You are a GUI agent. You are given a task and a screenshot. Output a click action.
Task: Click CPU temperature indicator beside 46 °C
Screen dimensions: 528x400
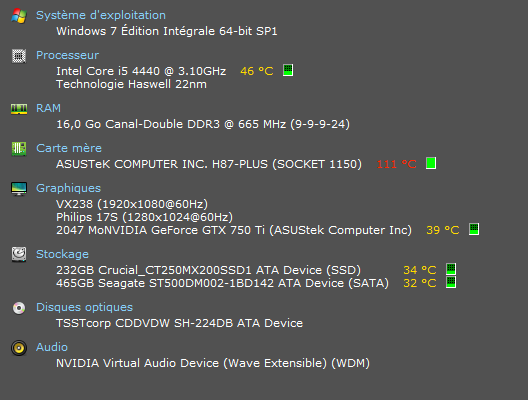pyautogui.click(x=288, y=70)
